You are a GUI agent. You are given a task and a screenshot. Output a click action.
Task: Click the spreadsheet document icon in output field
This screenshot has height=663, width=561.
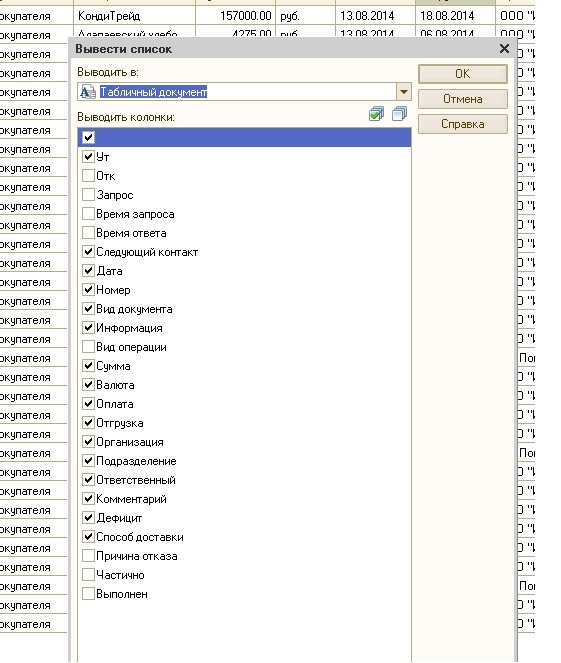point(88,92)
